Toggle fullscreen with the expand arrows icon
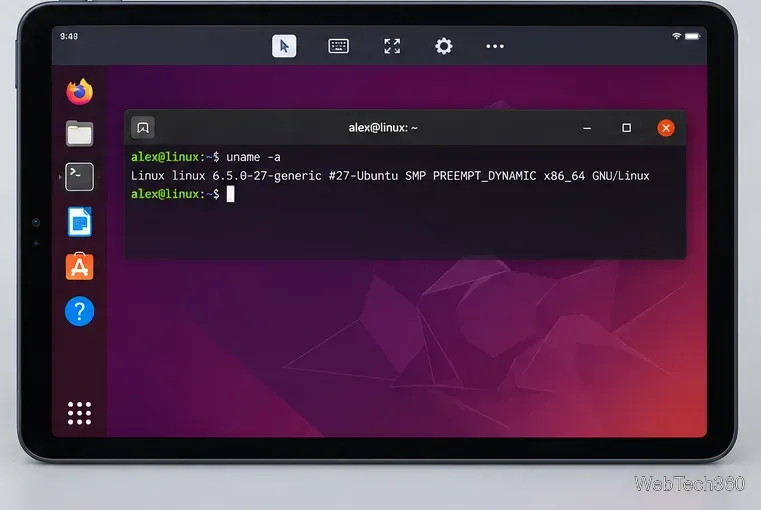Image resolution: width=761 pixels, height=510 pixels. click(x=392, y=46)
